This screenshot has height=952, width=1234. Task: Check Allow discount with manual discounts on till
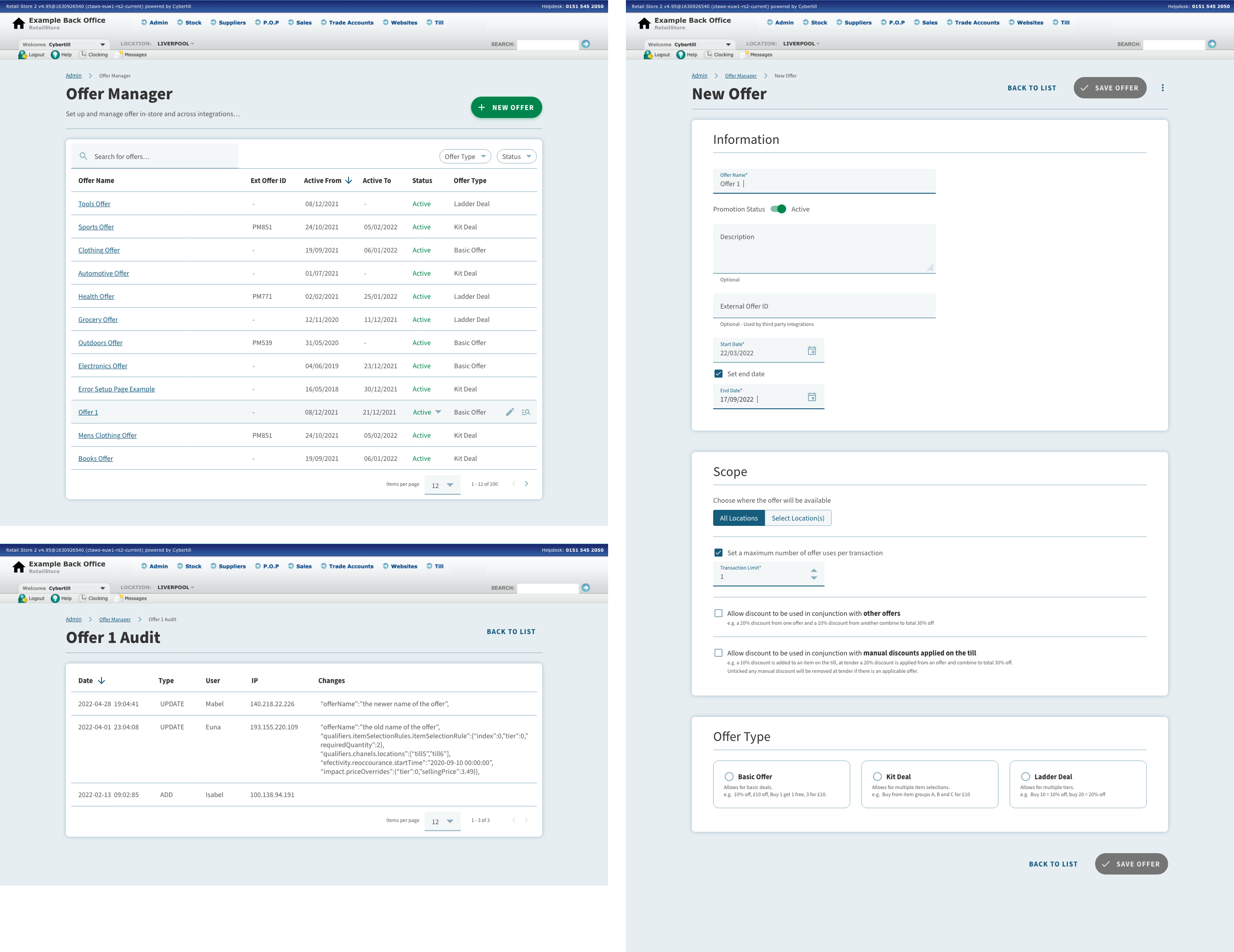[718, 653]
